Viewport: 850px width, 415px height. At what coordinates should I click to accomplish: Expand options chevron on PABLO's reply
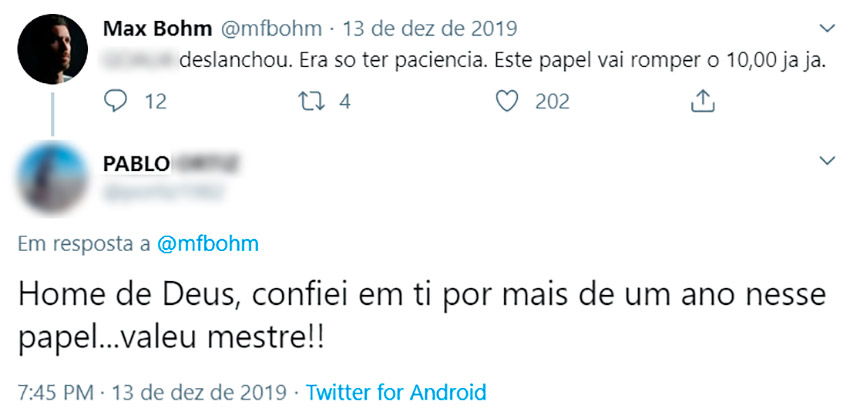click(x=827, y=161)
